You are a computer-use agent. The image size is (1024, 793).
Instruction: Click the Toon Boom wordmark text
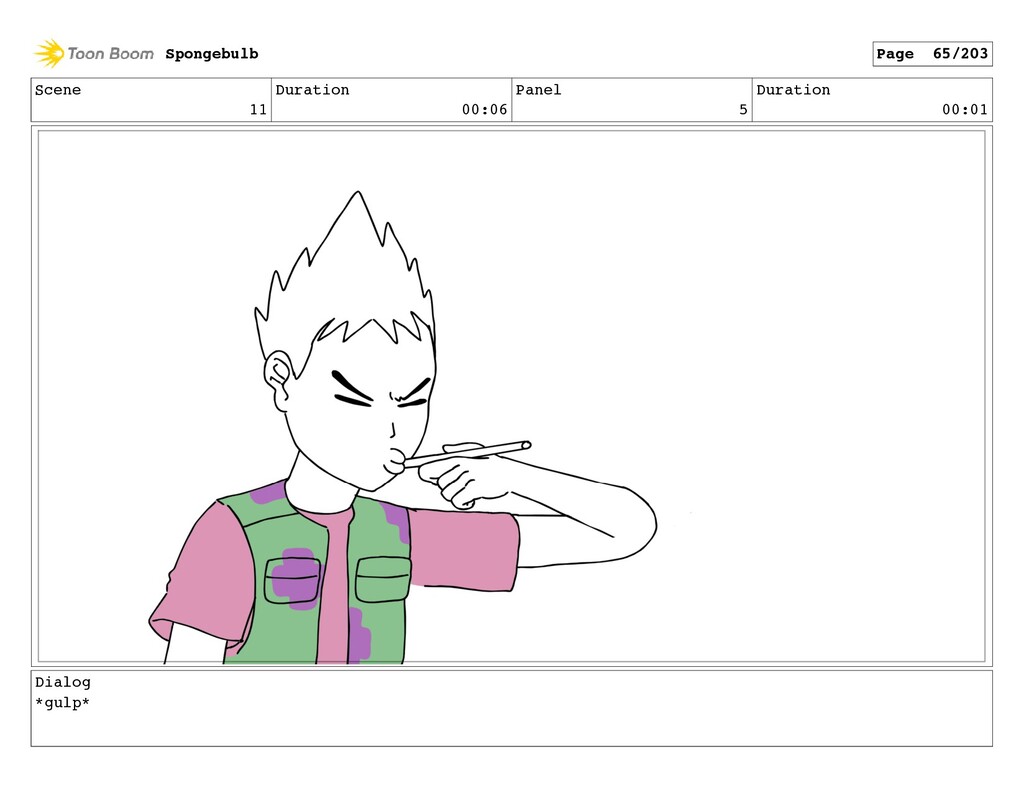pyautogui.click(x=110, y=54)
